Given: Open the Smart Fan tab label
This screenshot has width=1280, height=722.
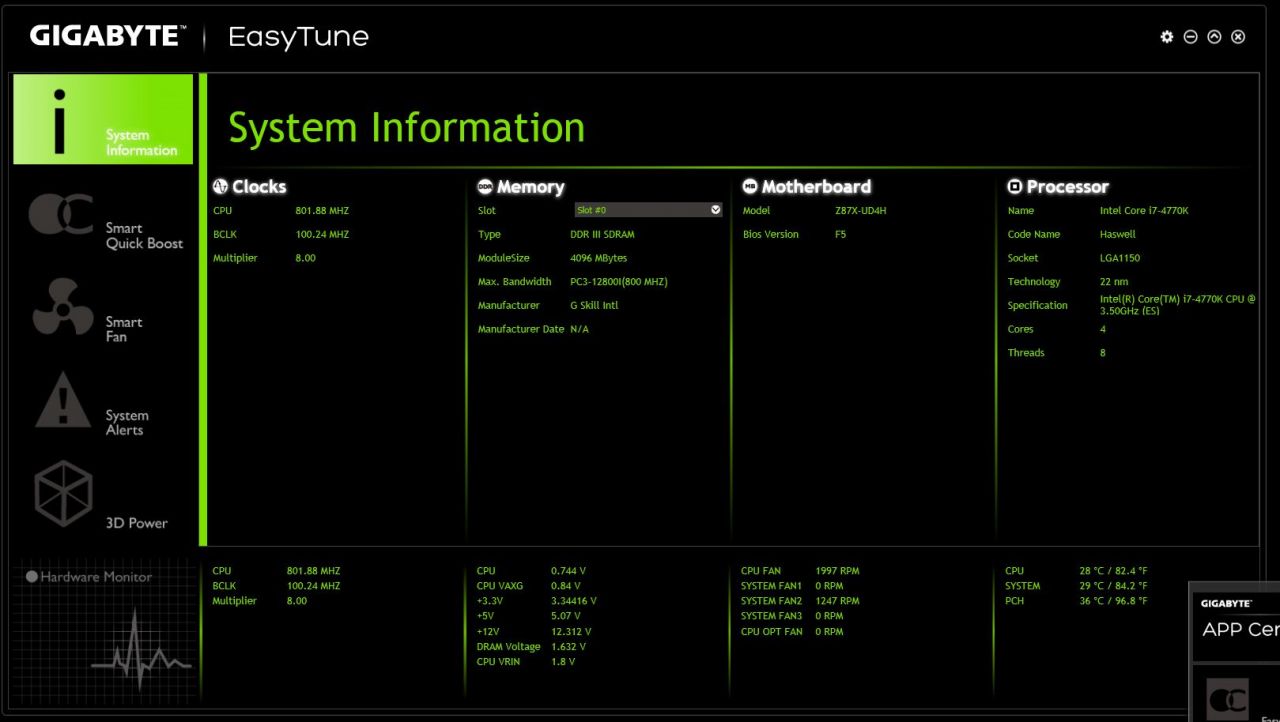Looking at the screenshot, I should pos(124,329).
